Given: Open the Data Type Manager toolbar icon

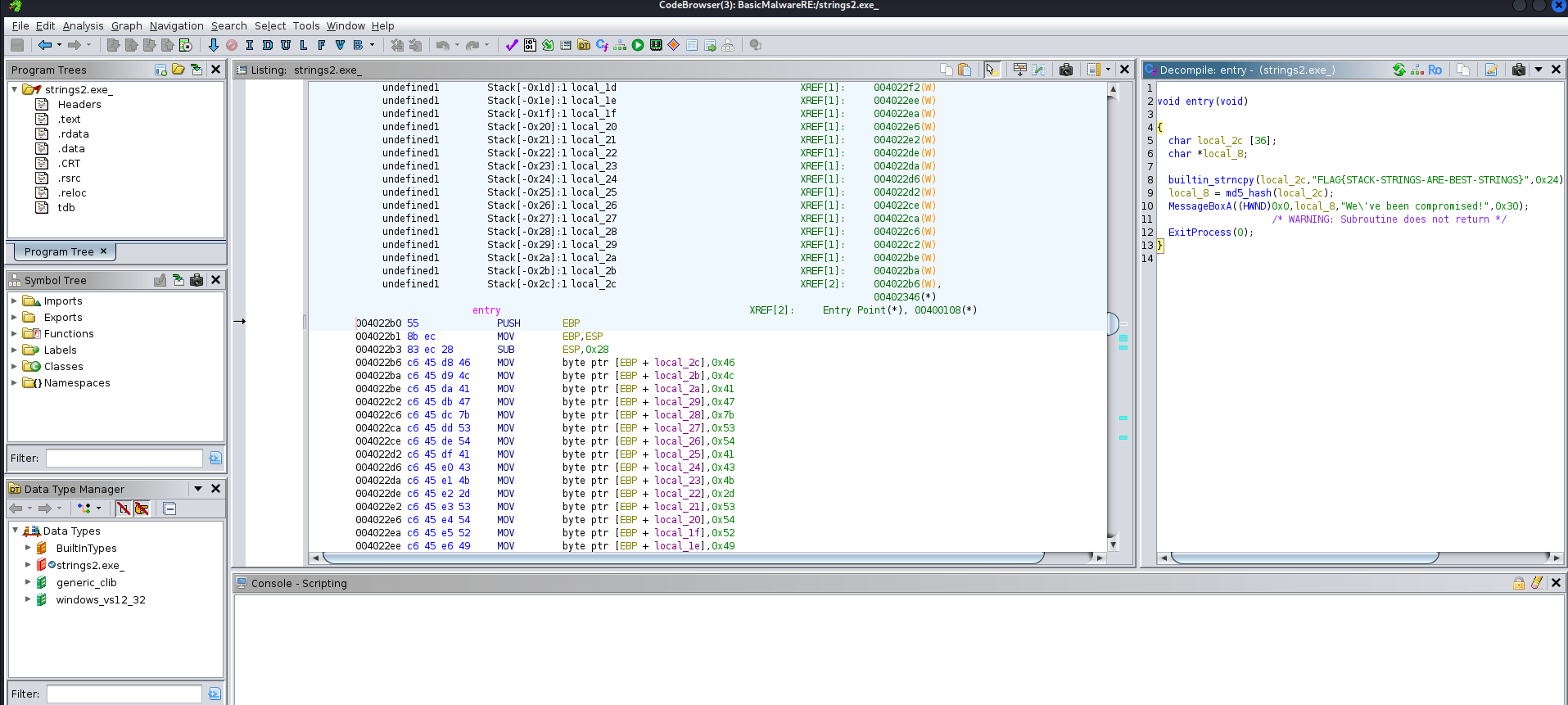Looking at the screenshot, I should pyautogui.click(x=584, y=45).
